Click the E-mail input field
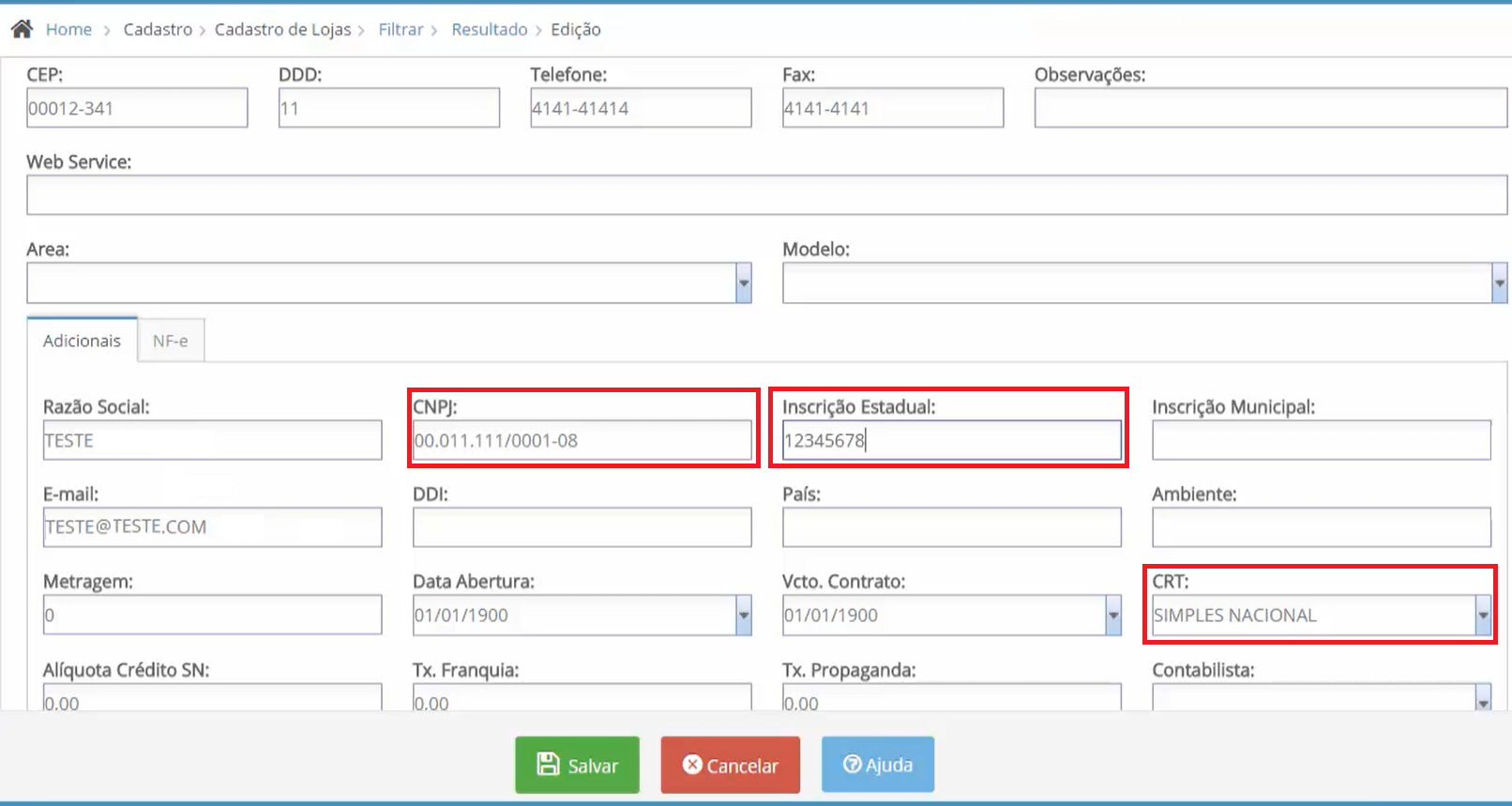Image resolution: width=1512 pixels, height=806 pixels. pos(212,527)
